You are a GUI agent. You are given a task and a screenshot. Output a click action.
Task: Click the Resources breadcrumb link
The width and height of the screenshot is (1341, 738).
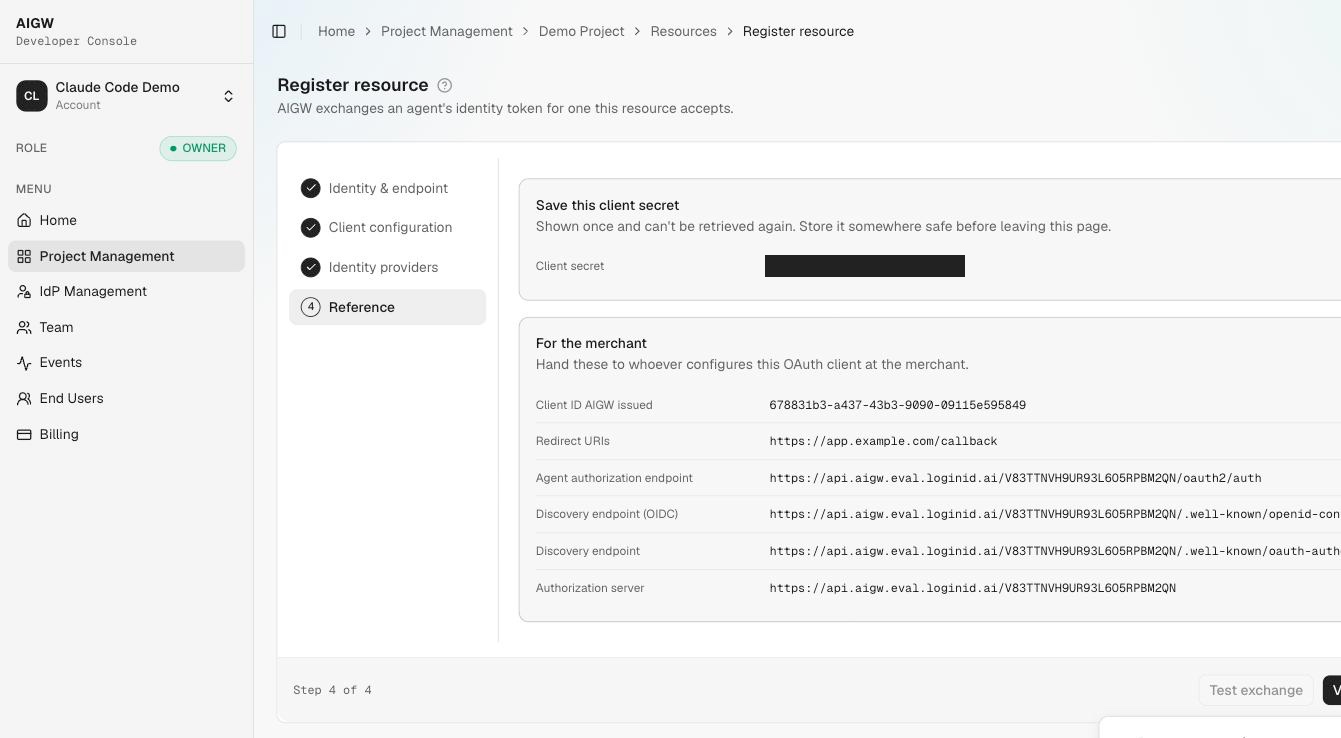point(683,31)
